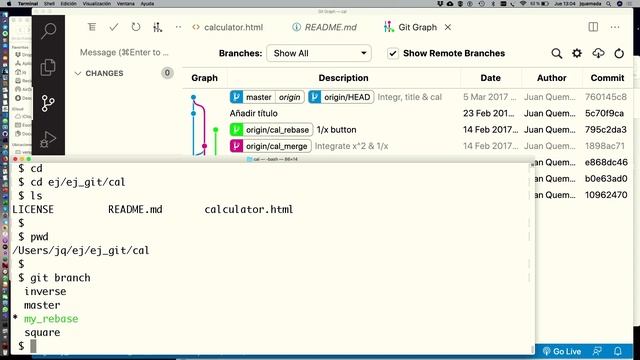Select commit hash 1898ac71
640x360 pixels.
click(605, 146)
